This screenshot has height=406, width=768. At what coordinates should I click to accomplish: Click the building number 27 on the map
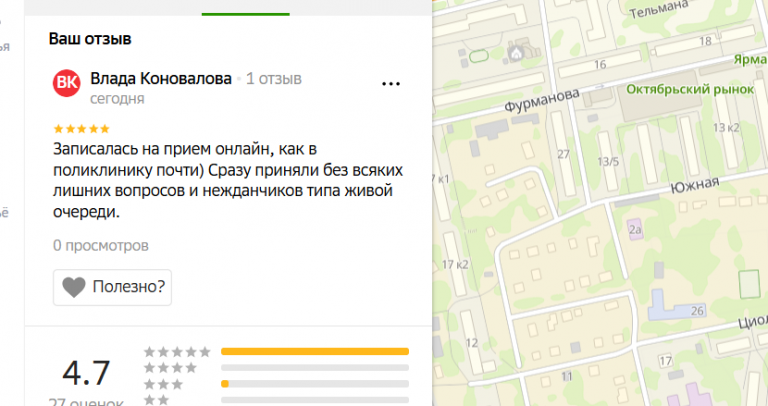563,154
